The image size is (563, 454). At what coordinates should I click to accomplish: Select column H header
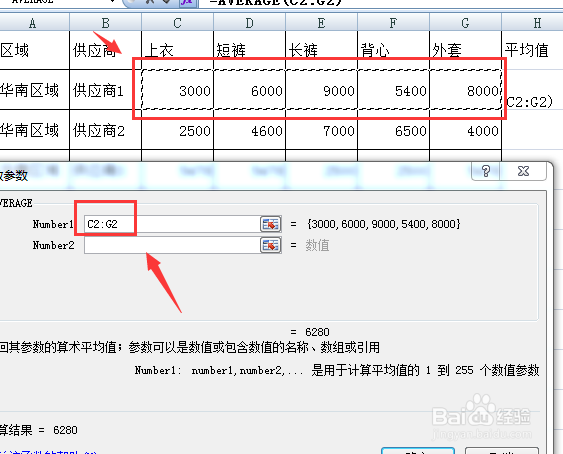click(x=532, y=23)
